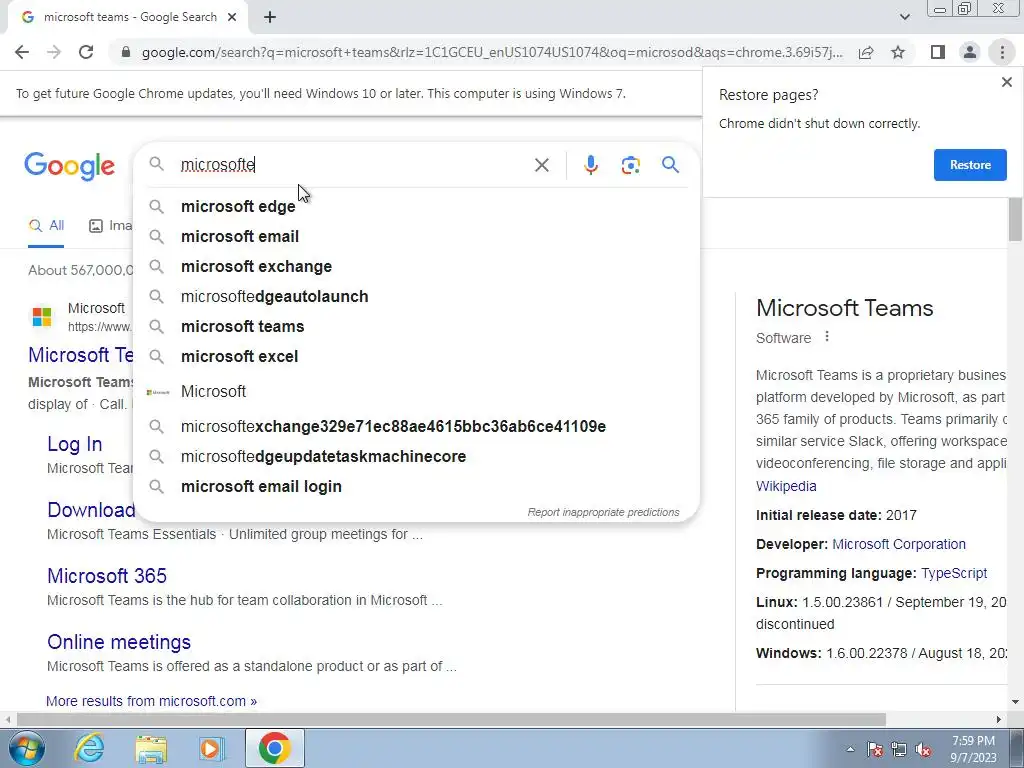The image size is (1024, 768).
Task: Go back using the browser back arrow
Action: point(22,52)
